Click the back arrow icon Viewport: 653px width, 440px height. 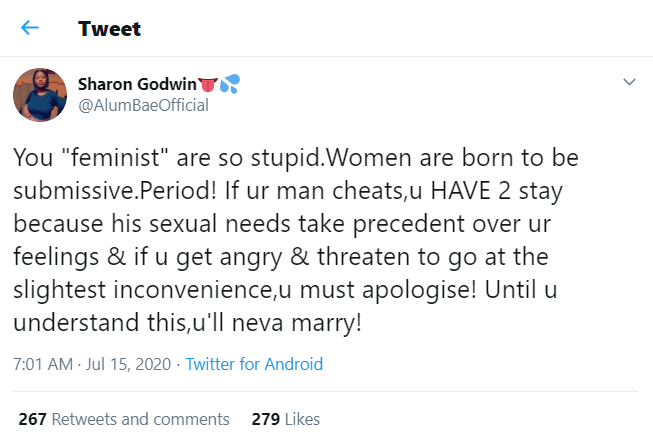pos(30,28)
